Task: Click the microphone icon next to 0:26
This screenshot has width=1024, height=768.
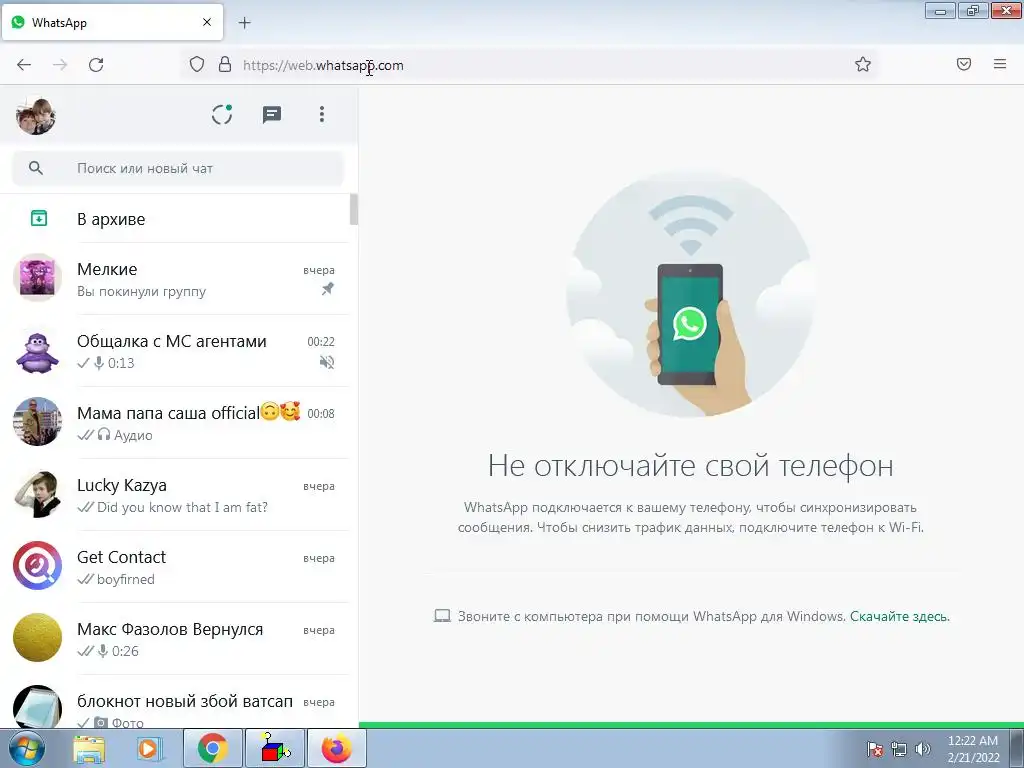Action: click(103, 651)
